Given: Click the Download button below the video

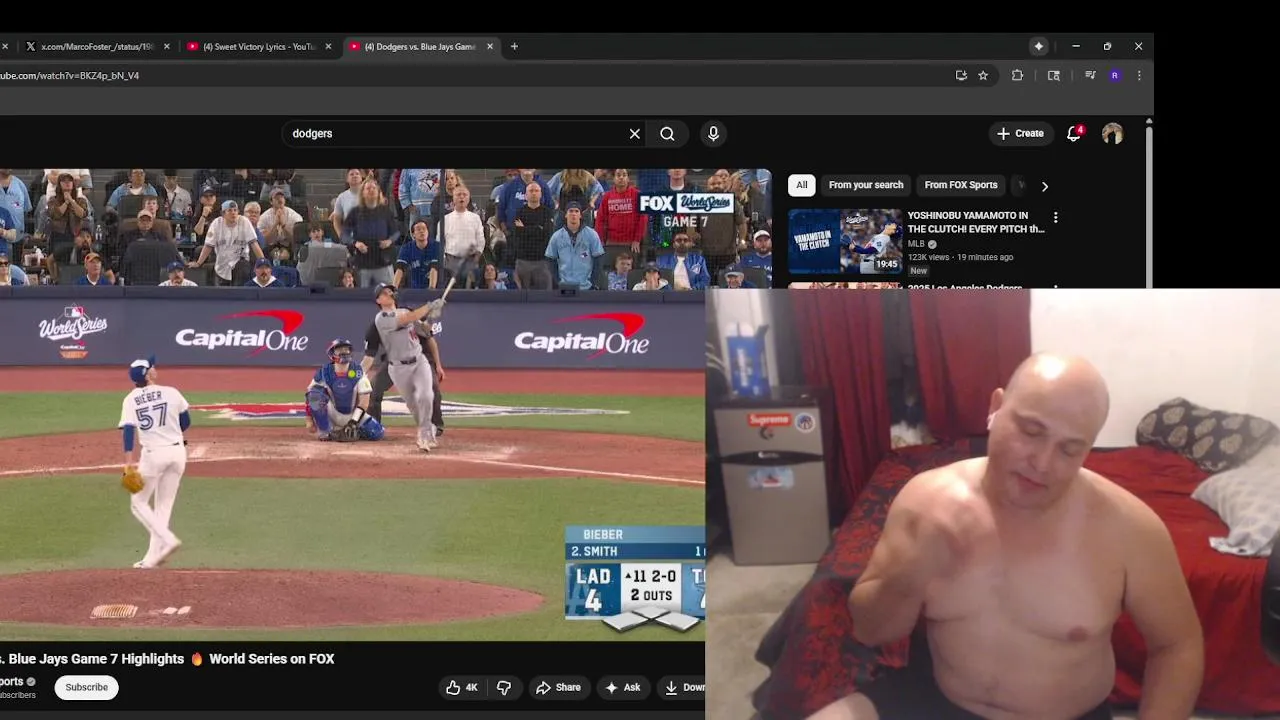Looking at the screenshot, I should pyautogui.click(x=683, y=687).
